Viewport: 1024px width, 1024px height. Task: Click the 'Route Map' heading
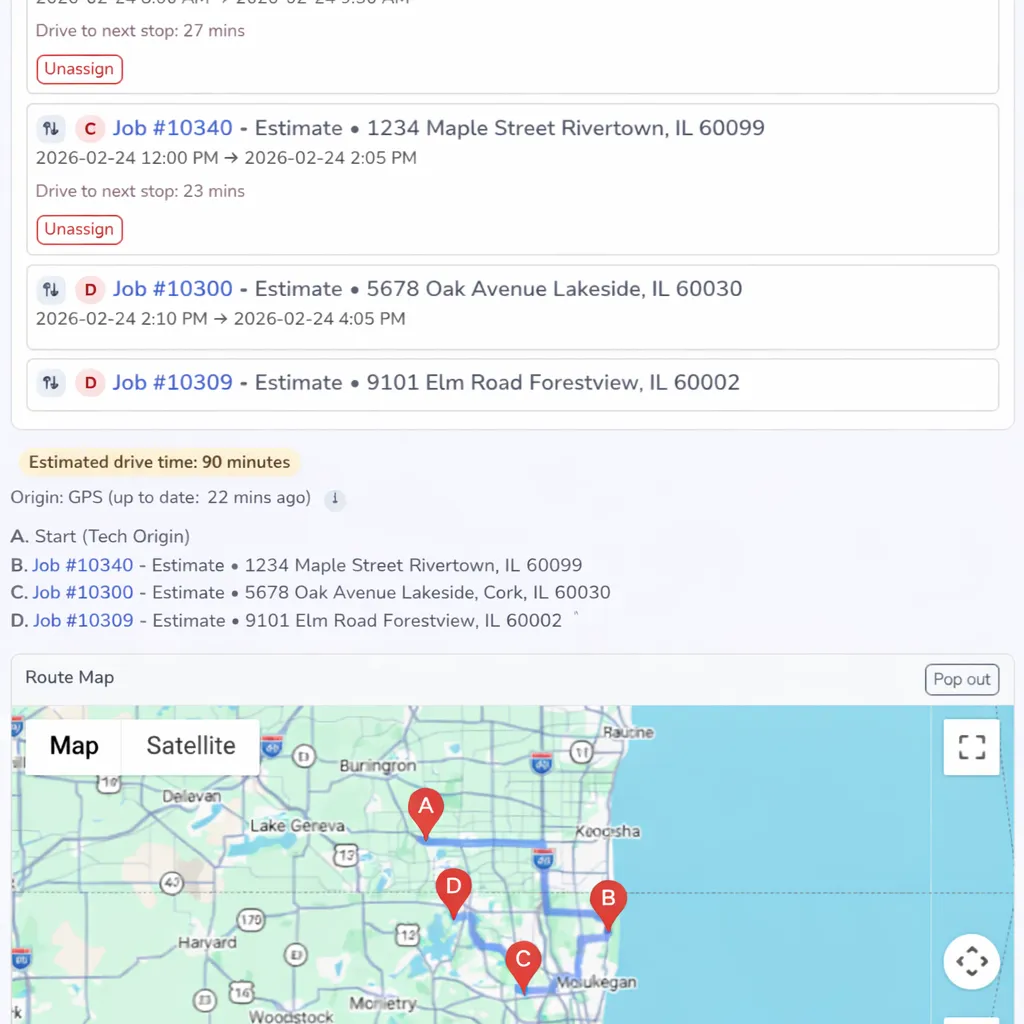(x=70, y=677)
